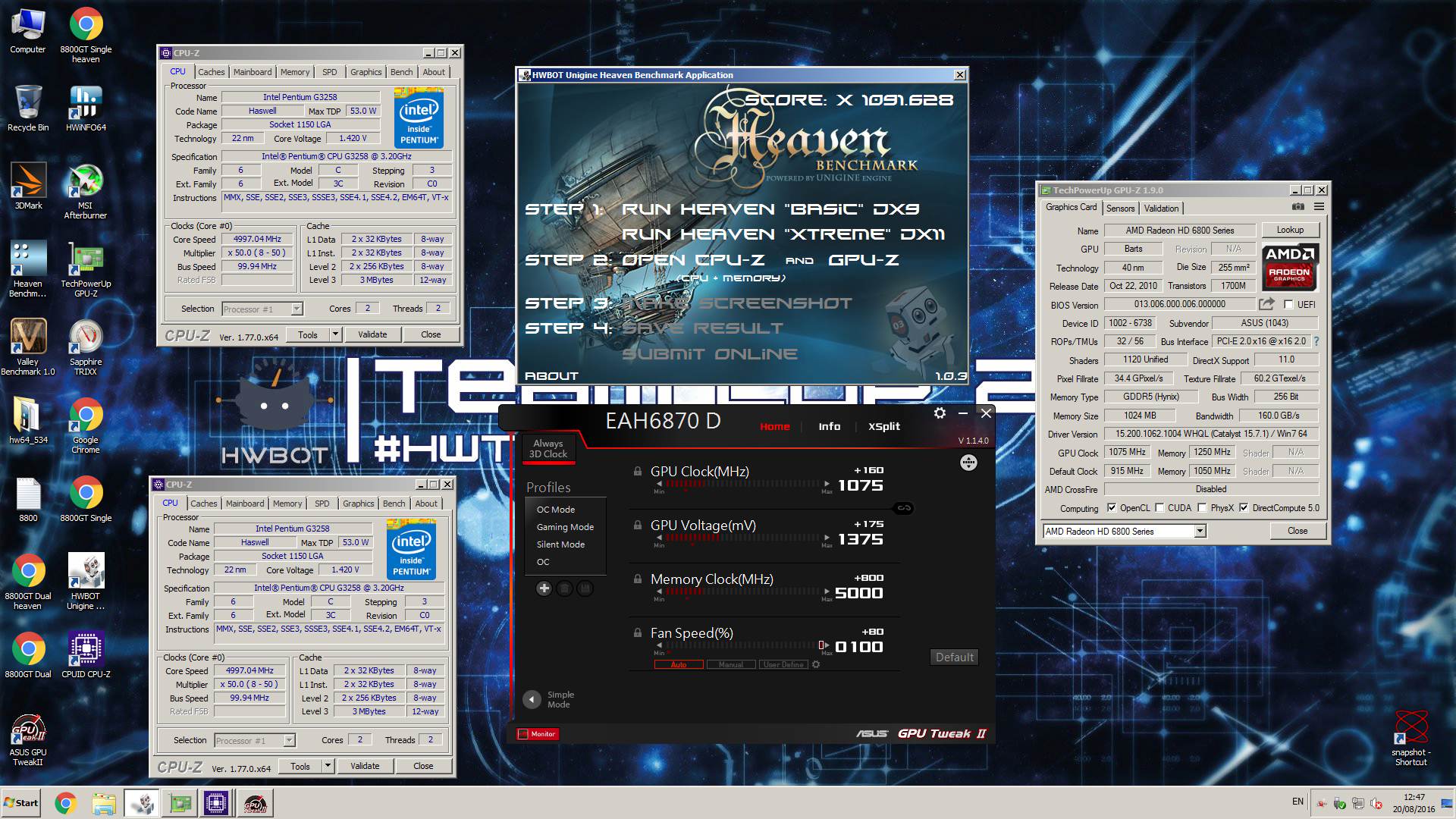The height and width of the screenshot is (819, 1456).
Task: Click the GPU-Z Lookup button
Action: point(1290,230)
